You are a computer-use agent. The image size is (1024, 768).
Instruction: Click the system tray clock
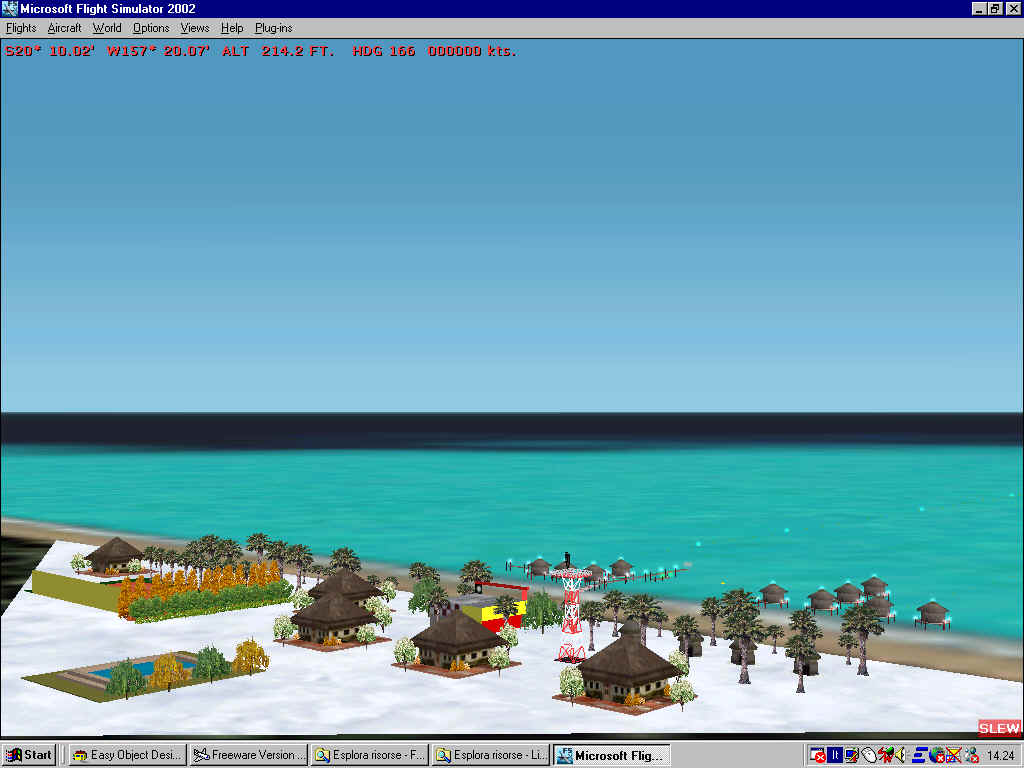[1000, 755]
